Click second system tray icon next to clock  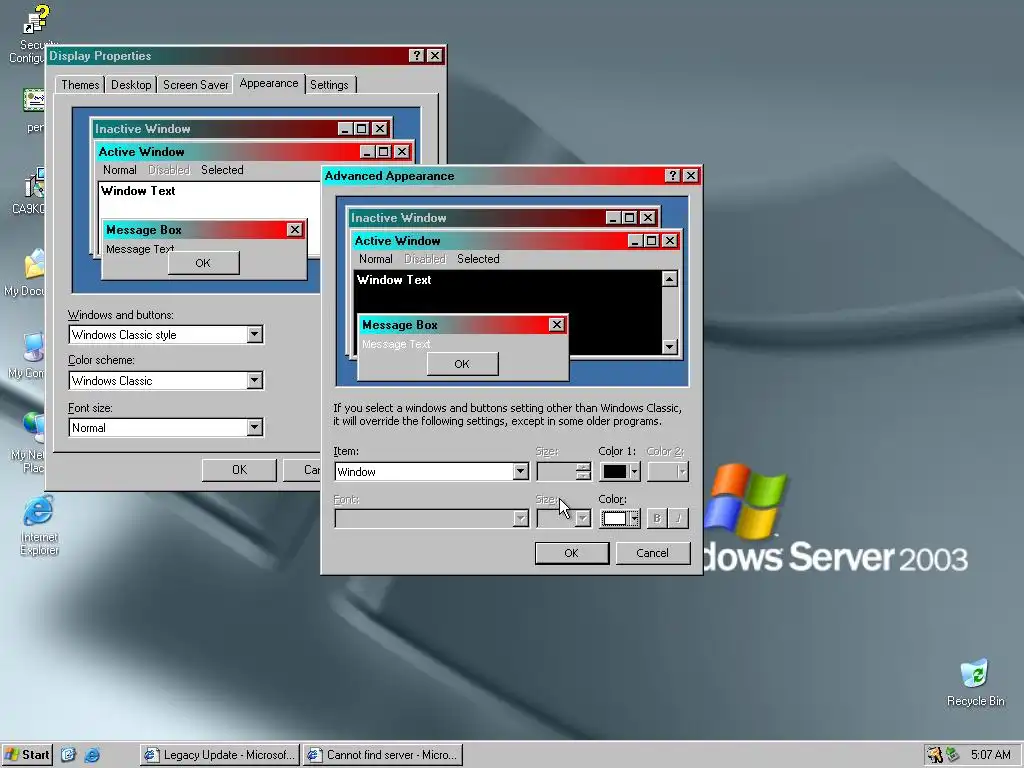953,755
